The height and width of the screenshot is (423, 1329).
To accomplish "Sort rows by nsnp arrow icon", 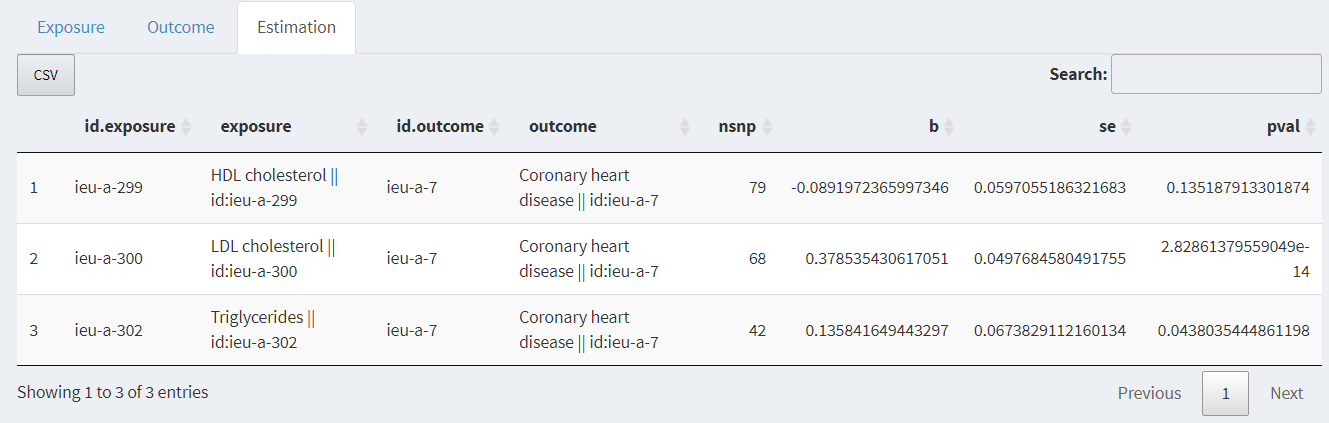I will 767,127.
